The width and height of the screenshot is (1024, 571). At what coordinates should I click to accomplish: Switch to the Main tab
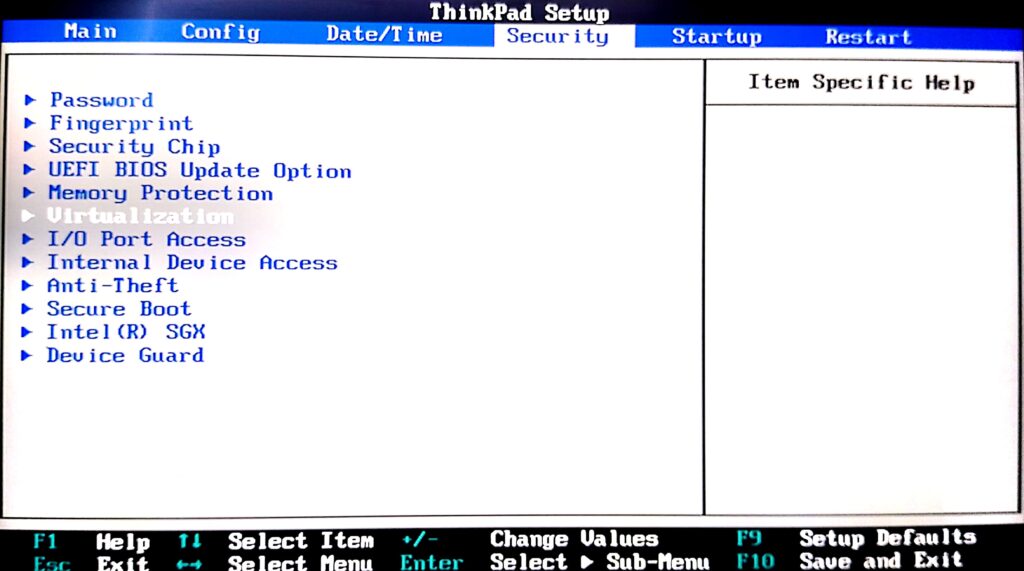coord(90,31)
